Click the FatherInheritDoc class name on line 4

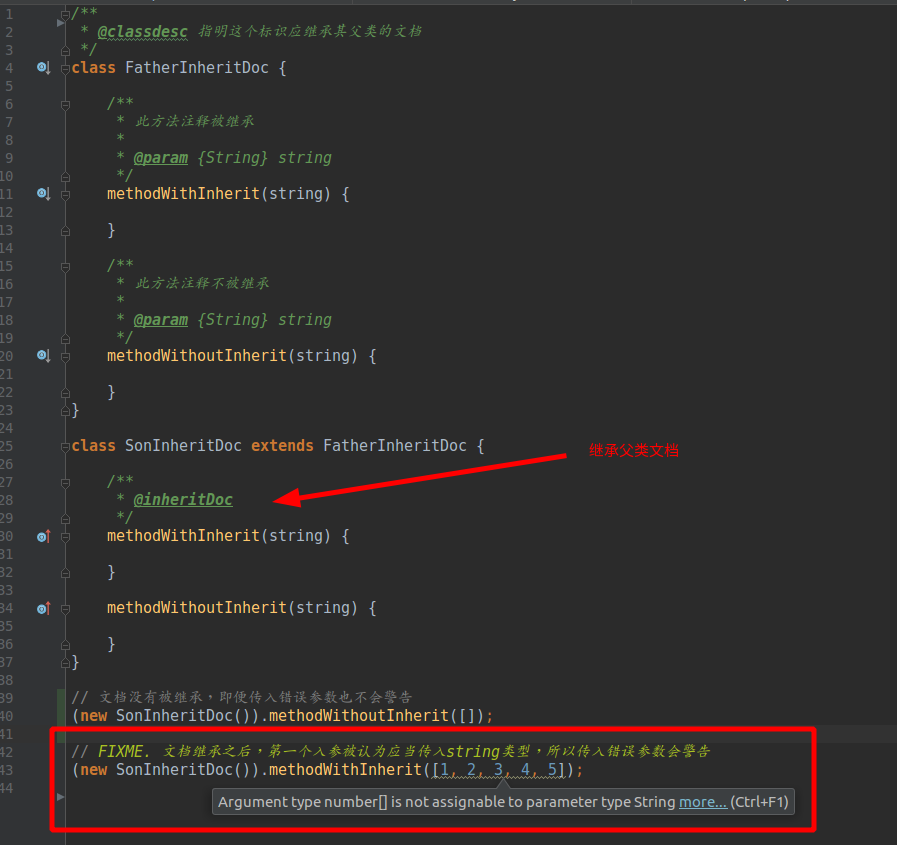197,68
